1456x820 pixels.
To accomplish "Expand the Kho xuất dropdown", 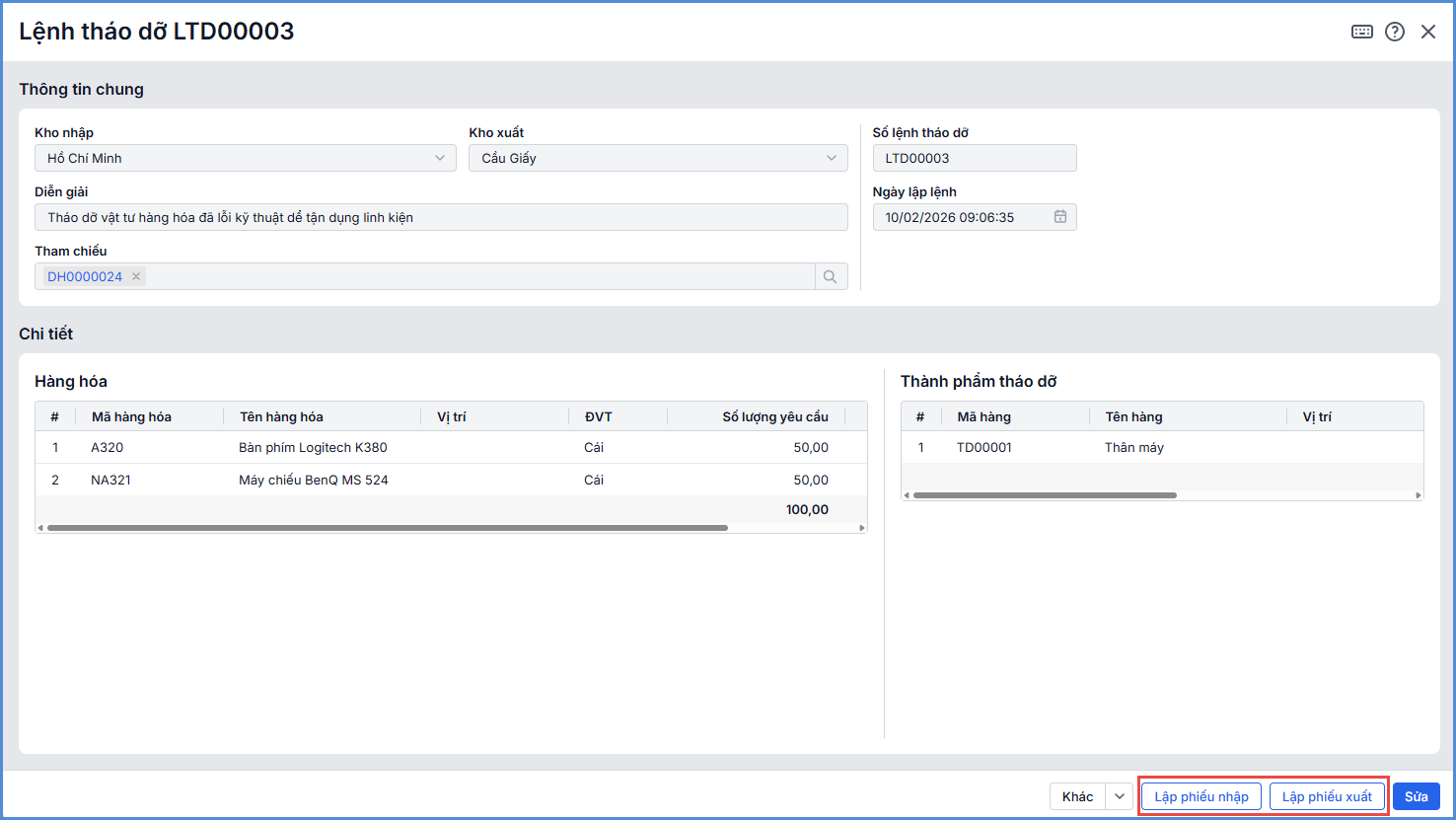I will (x=832, y=158).
